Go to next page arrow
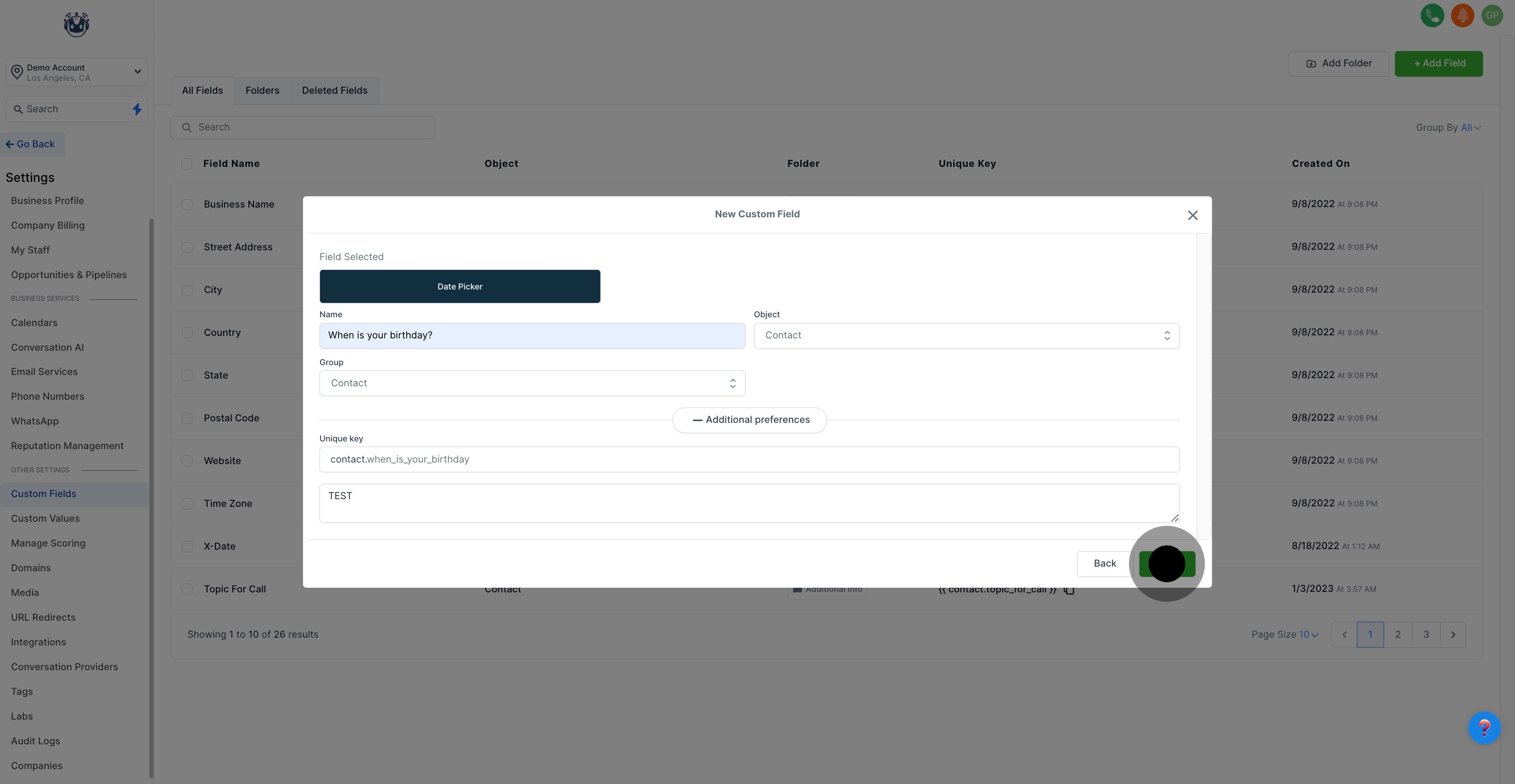Viewport: 1515px width, 784px height. tap(1453, 635)
